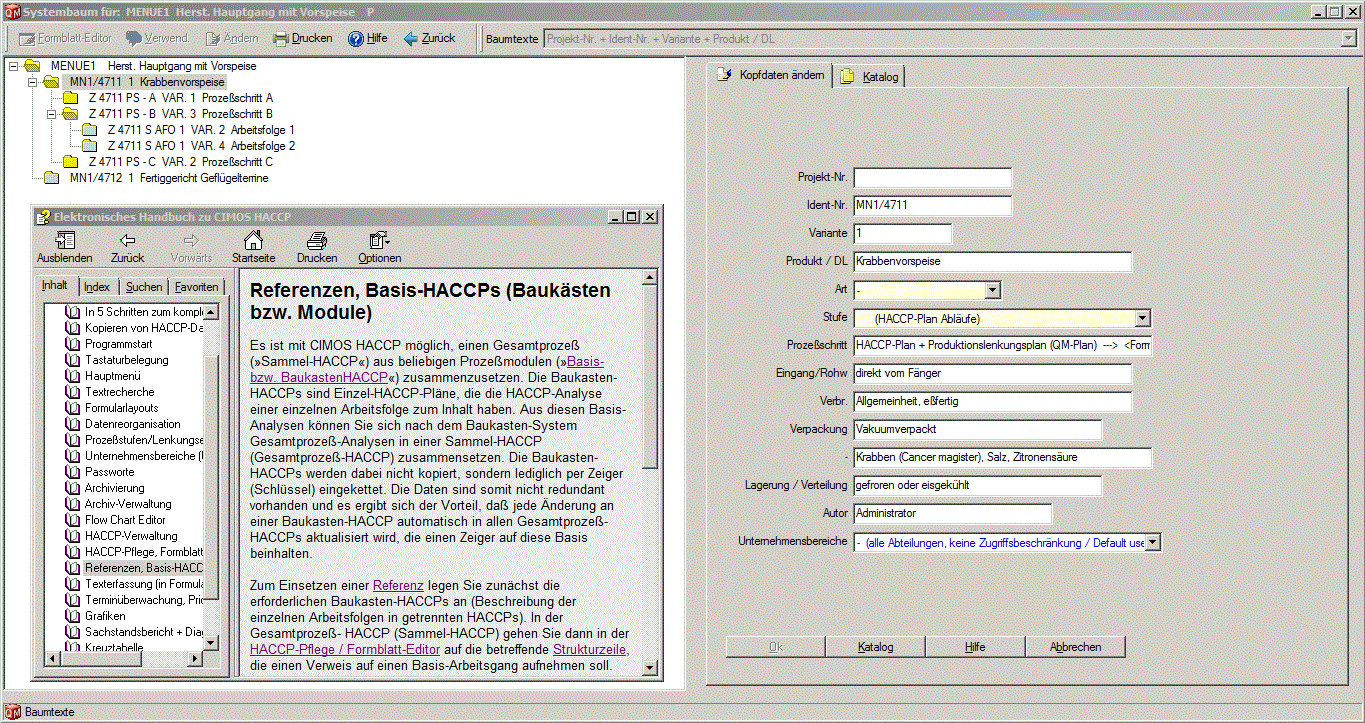Viewport: 1365px width, 723px height.
Task: Open help topic Datenreorganisation
Action: coord(133,424)
